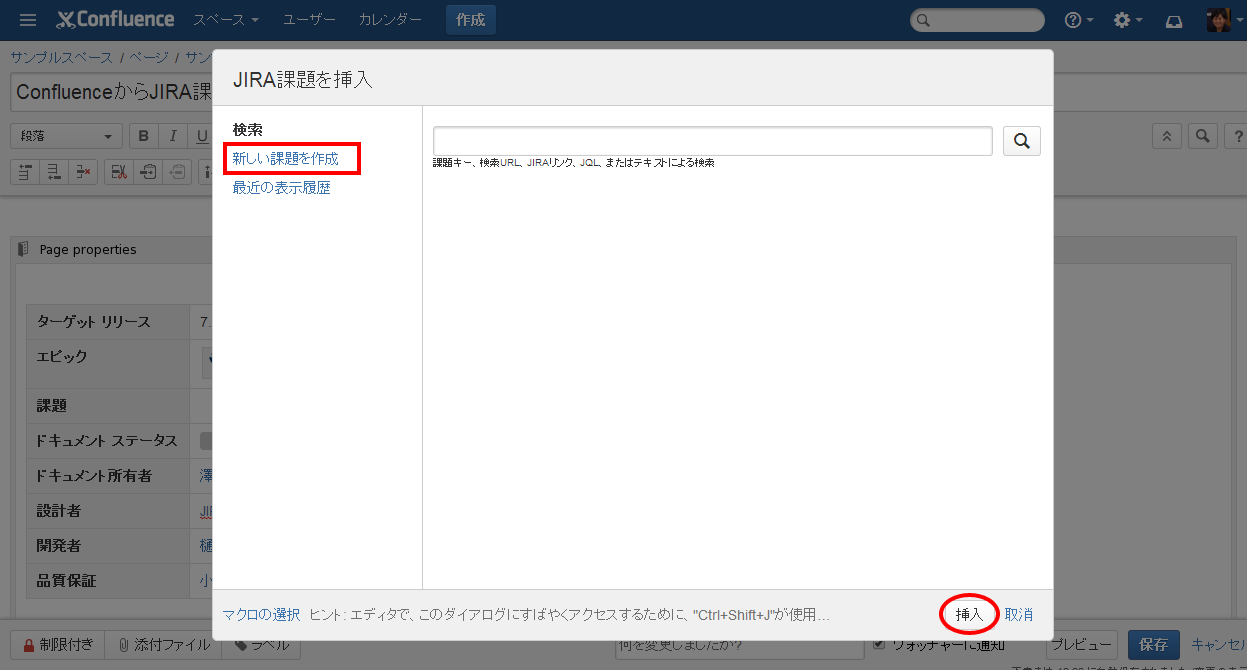Click the 品質保証 row label
Screen dimensions: 1247x670
(67, 581)
